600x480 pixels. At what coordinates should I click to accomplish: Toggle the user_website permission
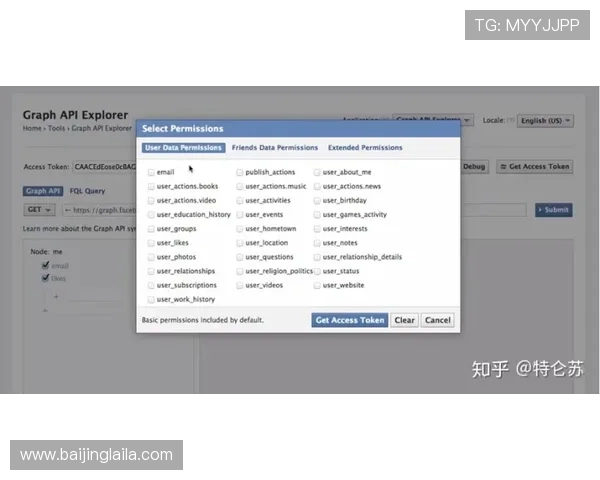(x=317, y=285)
